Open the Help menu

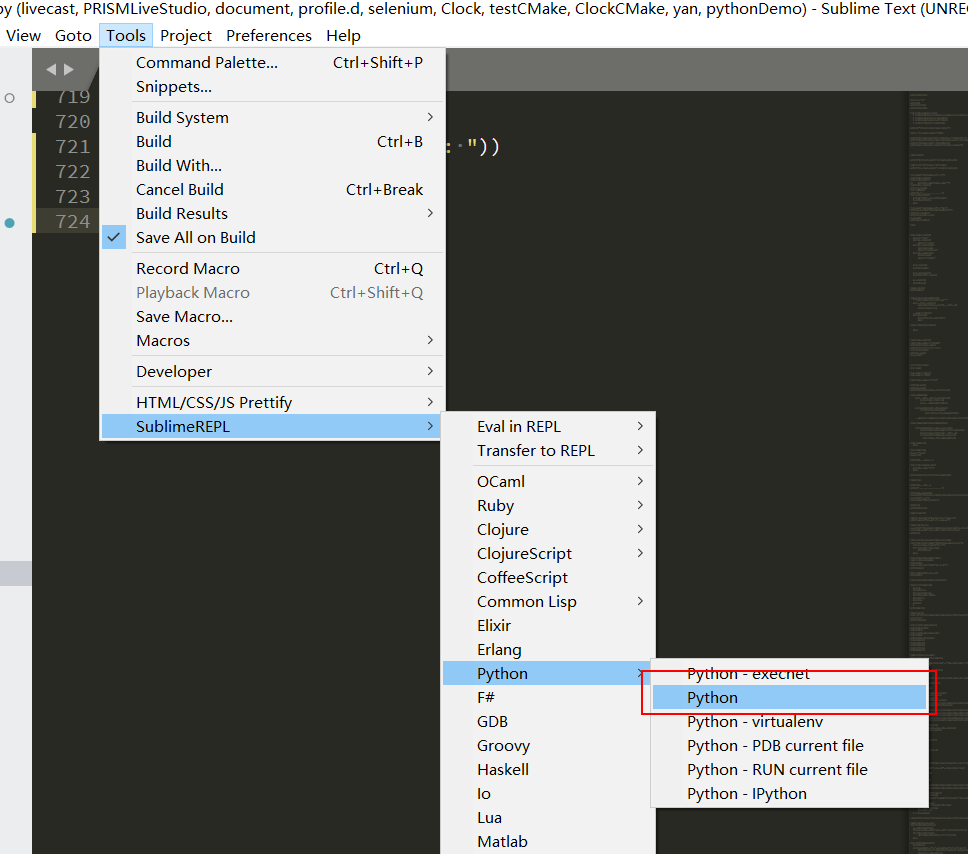343,36
